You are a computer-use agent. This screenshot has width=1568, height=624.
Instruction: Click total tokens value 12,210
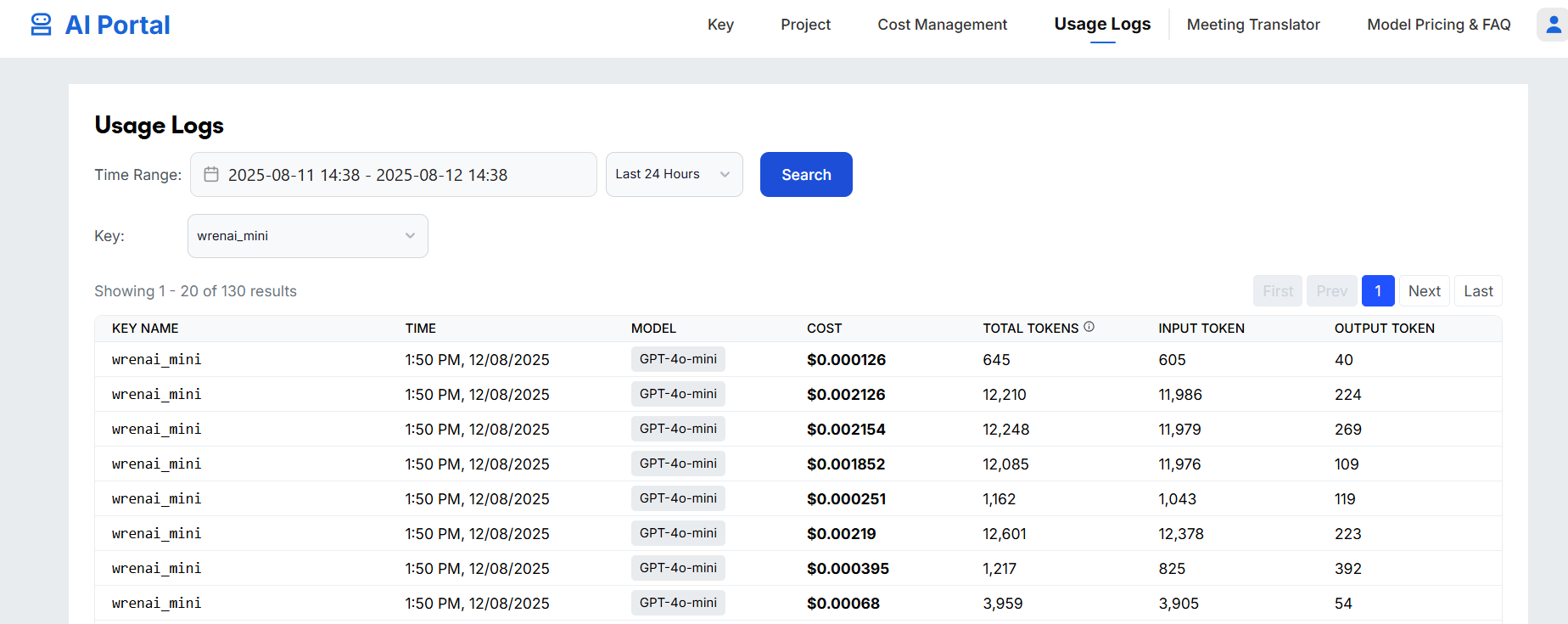pos(1004,395)
